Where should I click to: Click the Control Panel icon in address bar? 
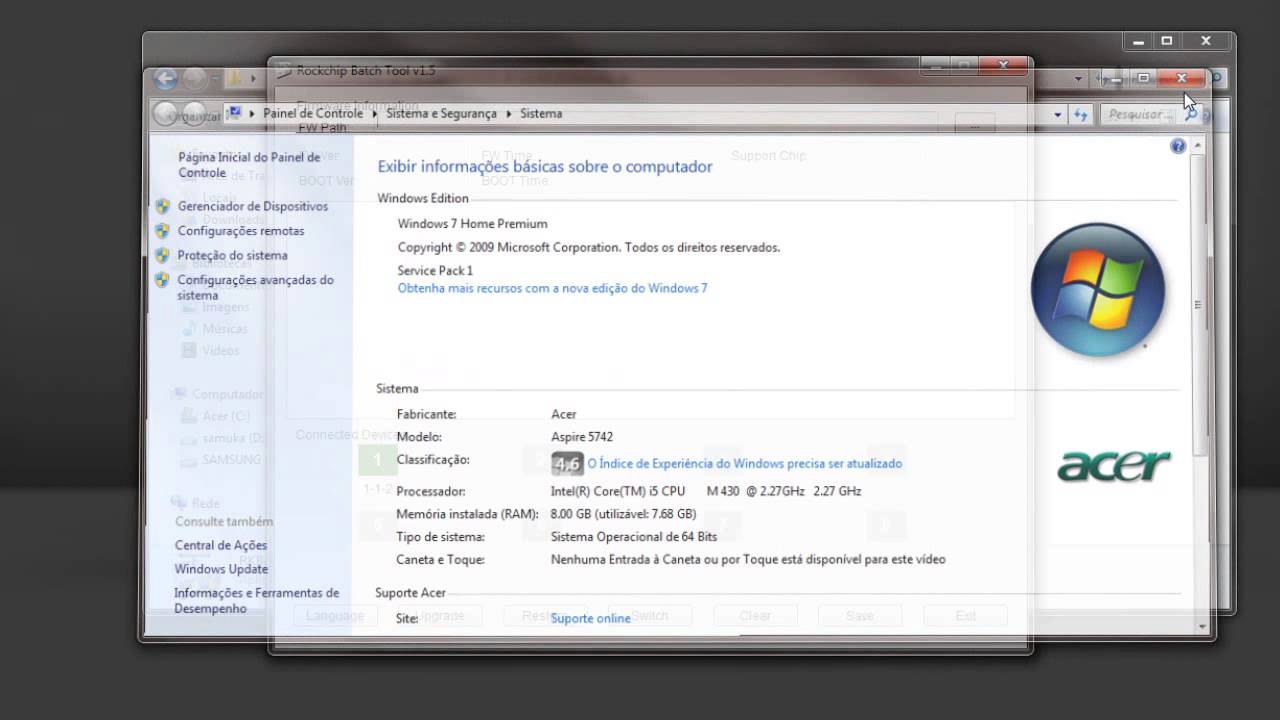click(235, 113)
